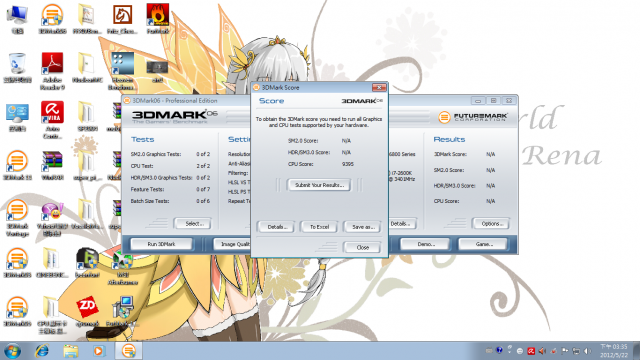Click Image Quality button in 3DMark06
Screen dimensions: 640x360
point(233,244)
